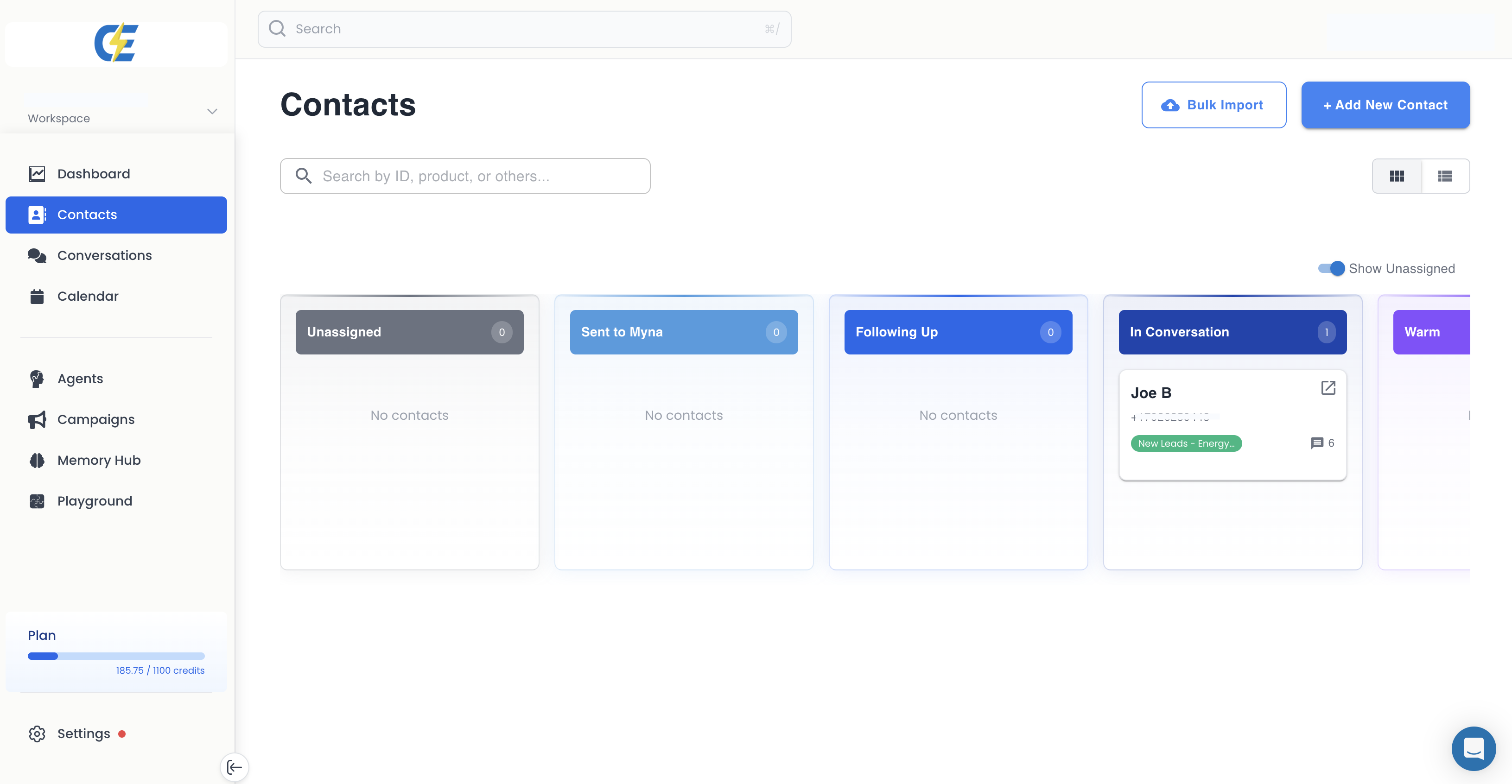Open chat support bubble widget

point(1473,748)
